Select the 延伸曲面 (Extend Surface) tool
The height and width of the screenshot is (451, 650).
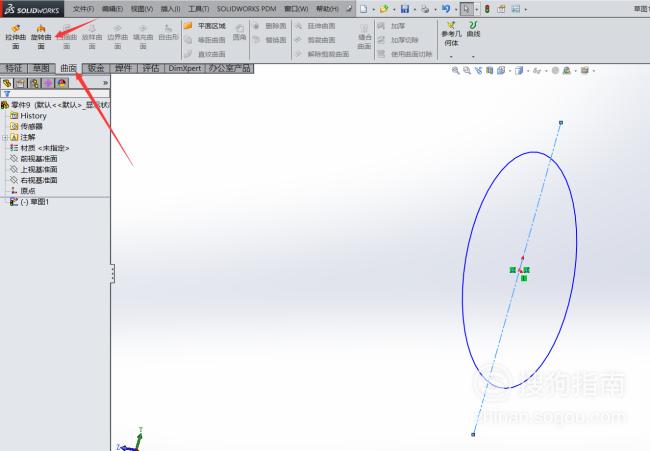click(x=315, y=26)
